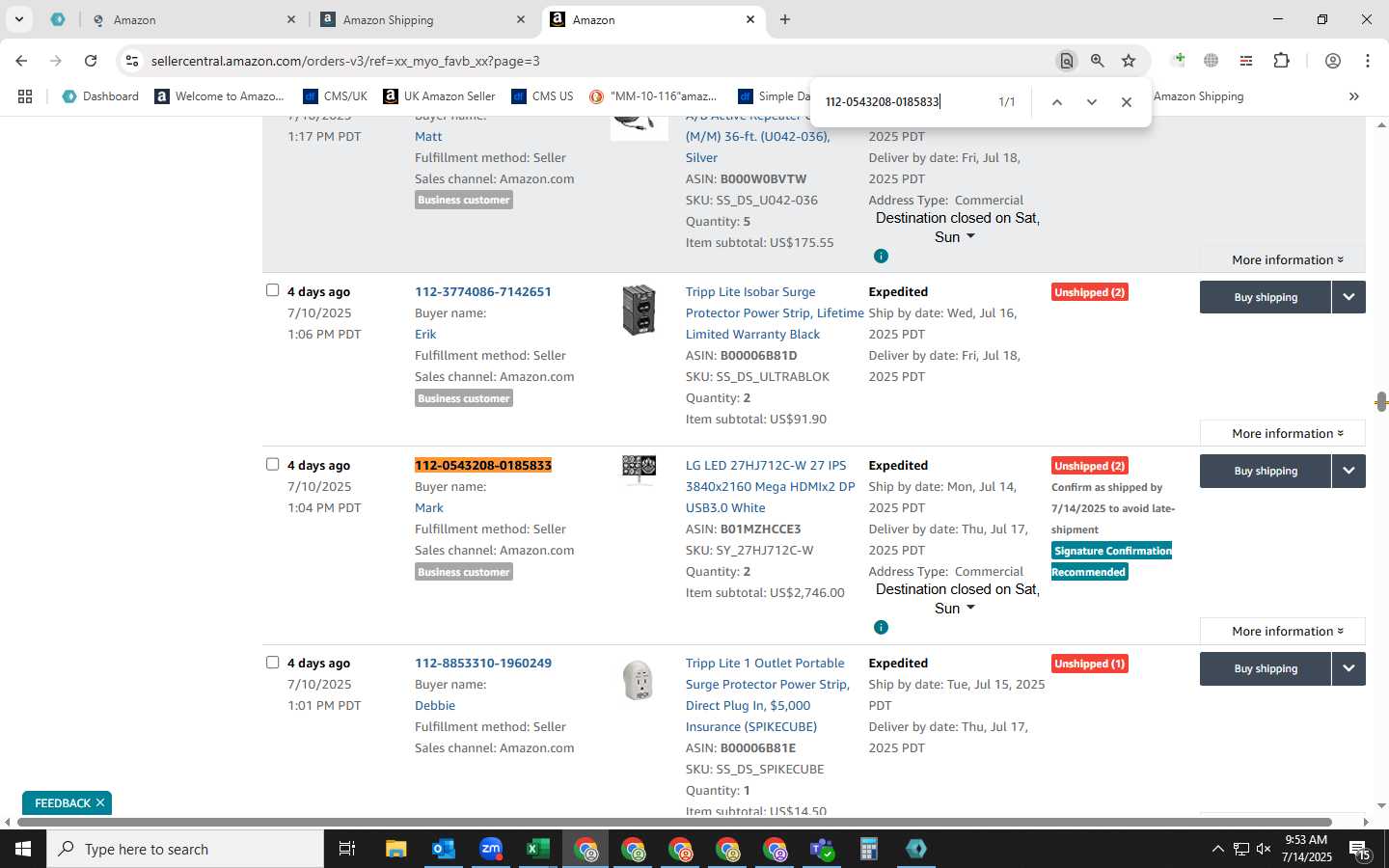Expand Buy shipping dropdown arrow for Erik's order
1389x868 pixels.
point(1348,297)
